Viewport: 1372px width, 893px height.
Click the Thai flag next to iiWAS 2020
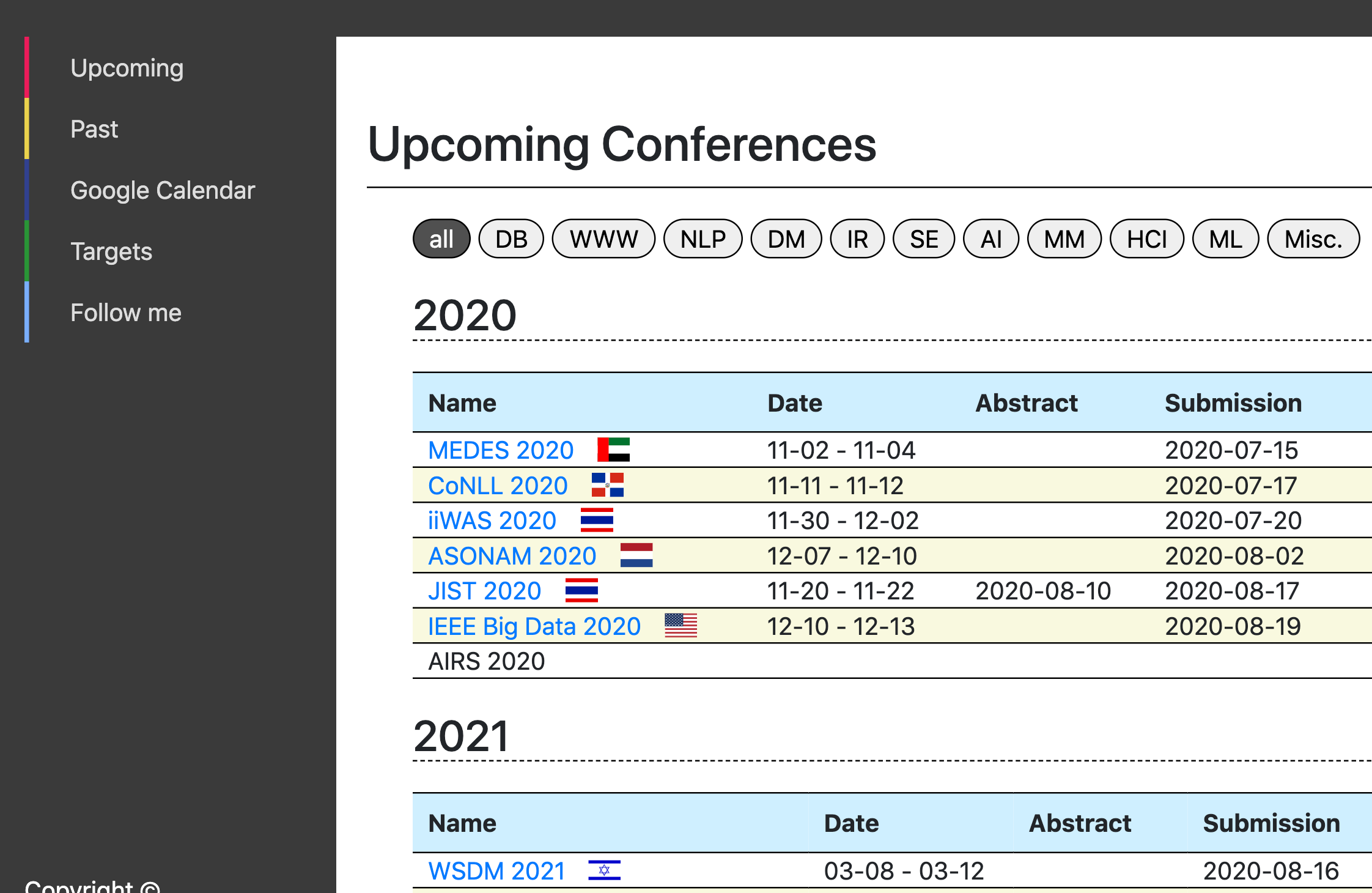pyautogui.click(x=597, y=520)
